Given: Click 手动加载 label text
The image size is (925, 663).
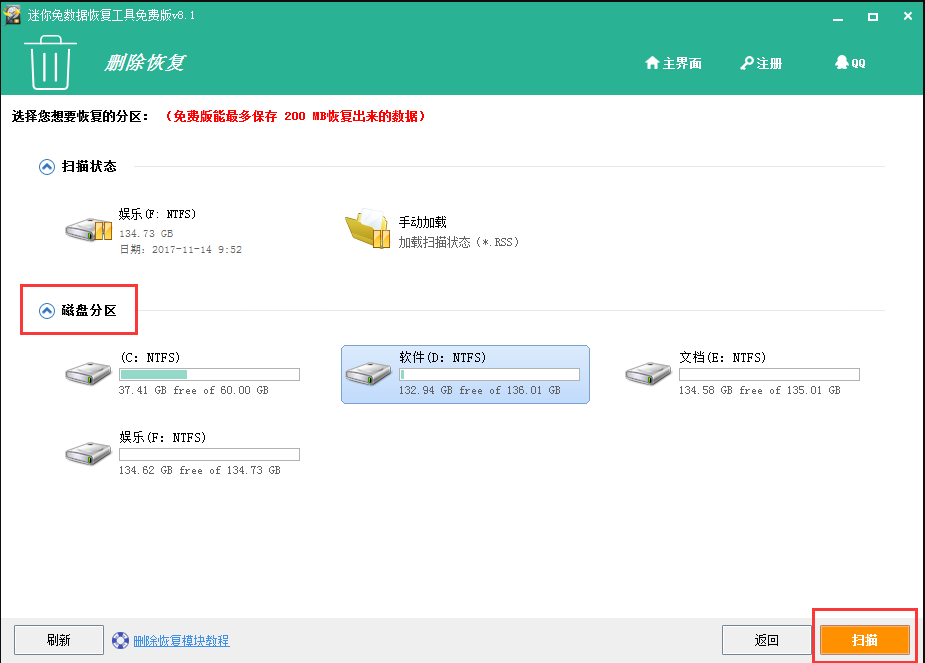Looking at the screenshot, I should (x=422, y=222).
